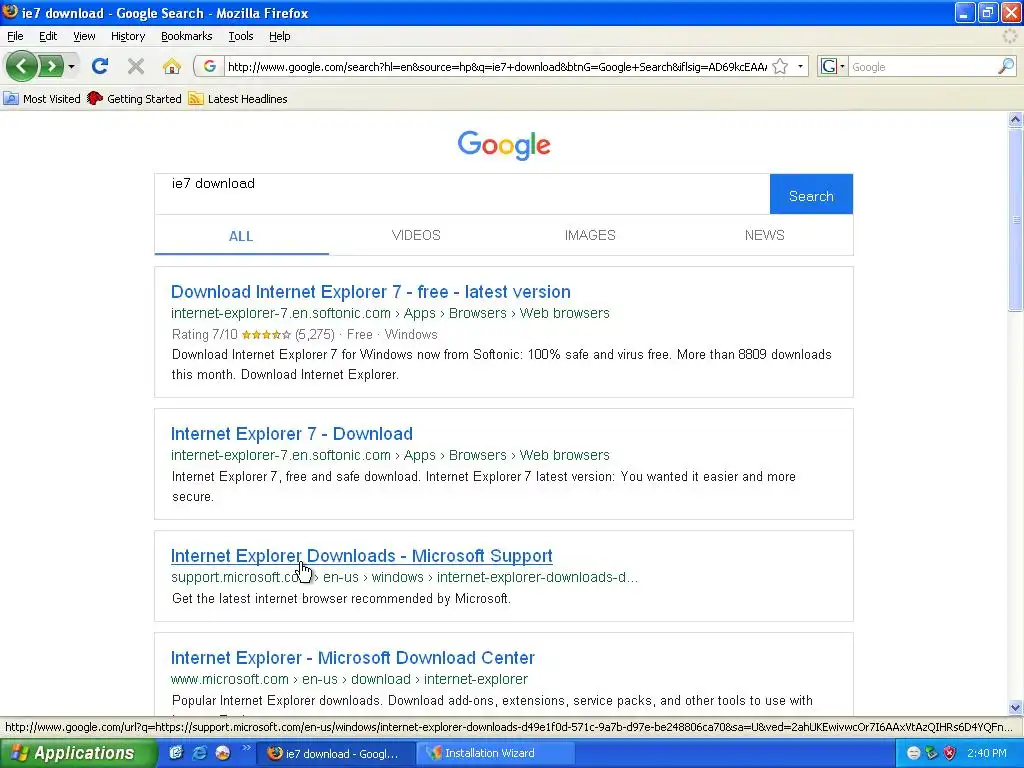Click the vertical scrollbar thumb

(1015, 219)
